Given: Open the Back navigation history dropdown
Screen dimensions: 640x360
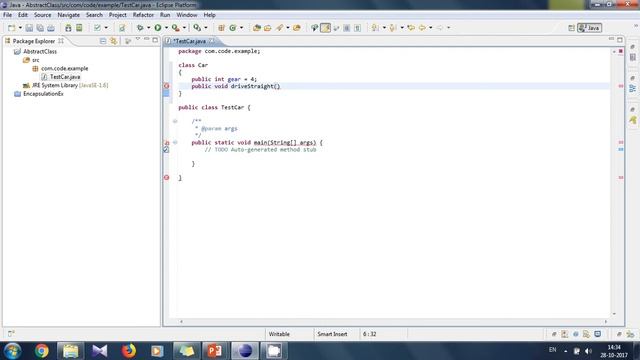Looking at the screenshot, I should click(431, 28).
